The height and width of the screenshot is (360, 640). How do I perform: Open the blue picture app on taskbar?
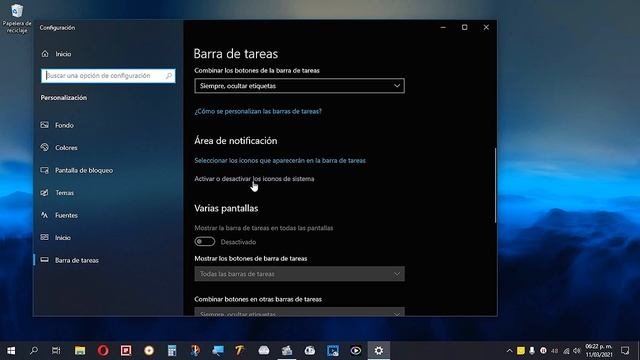coord(333,351)
